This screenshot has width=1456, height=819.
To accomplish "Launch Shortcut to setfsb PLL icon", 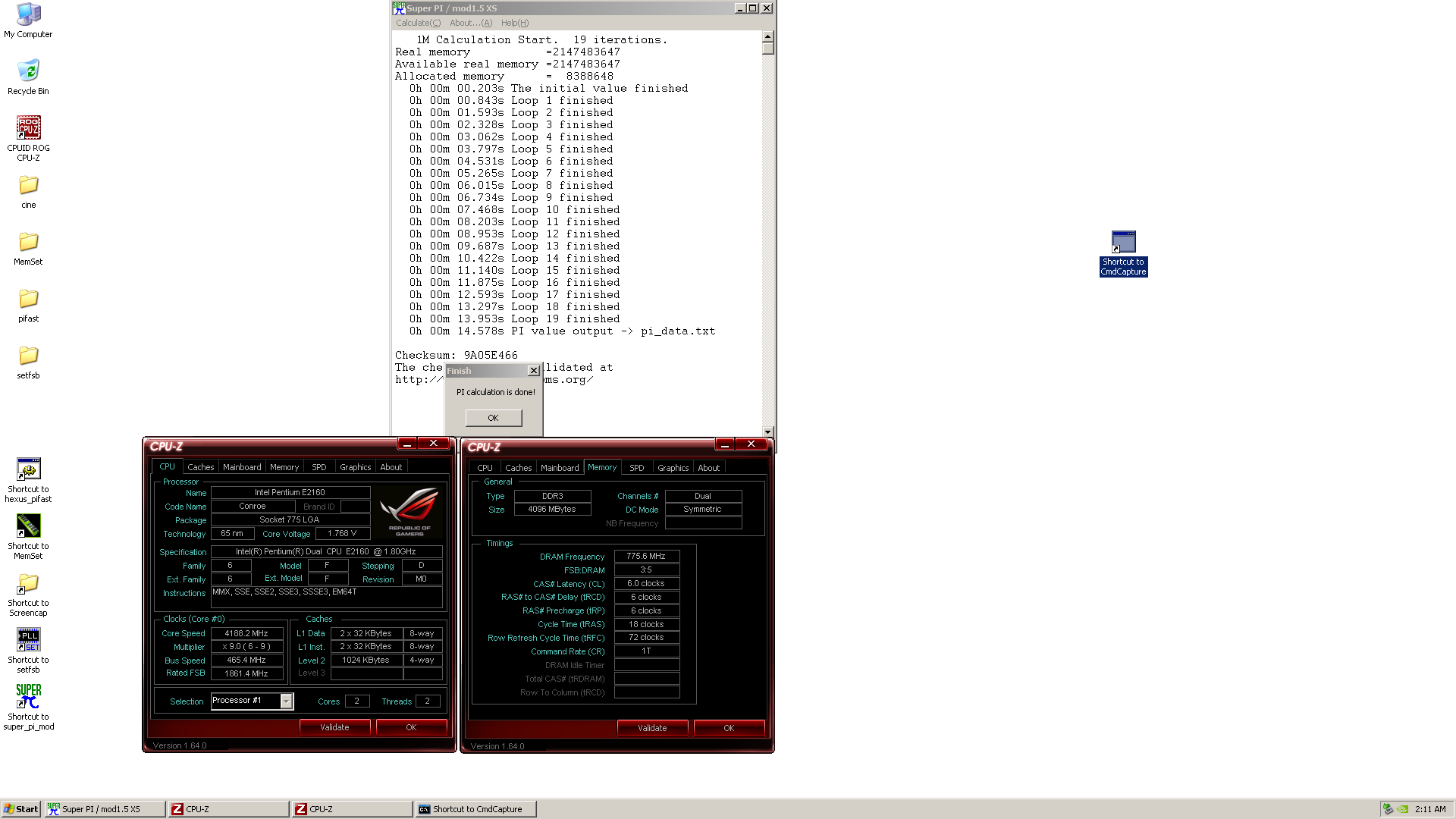I will [28, 651].
